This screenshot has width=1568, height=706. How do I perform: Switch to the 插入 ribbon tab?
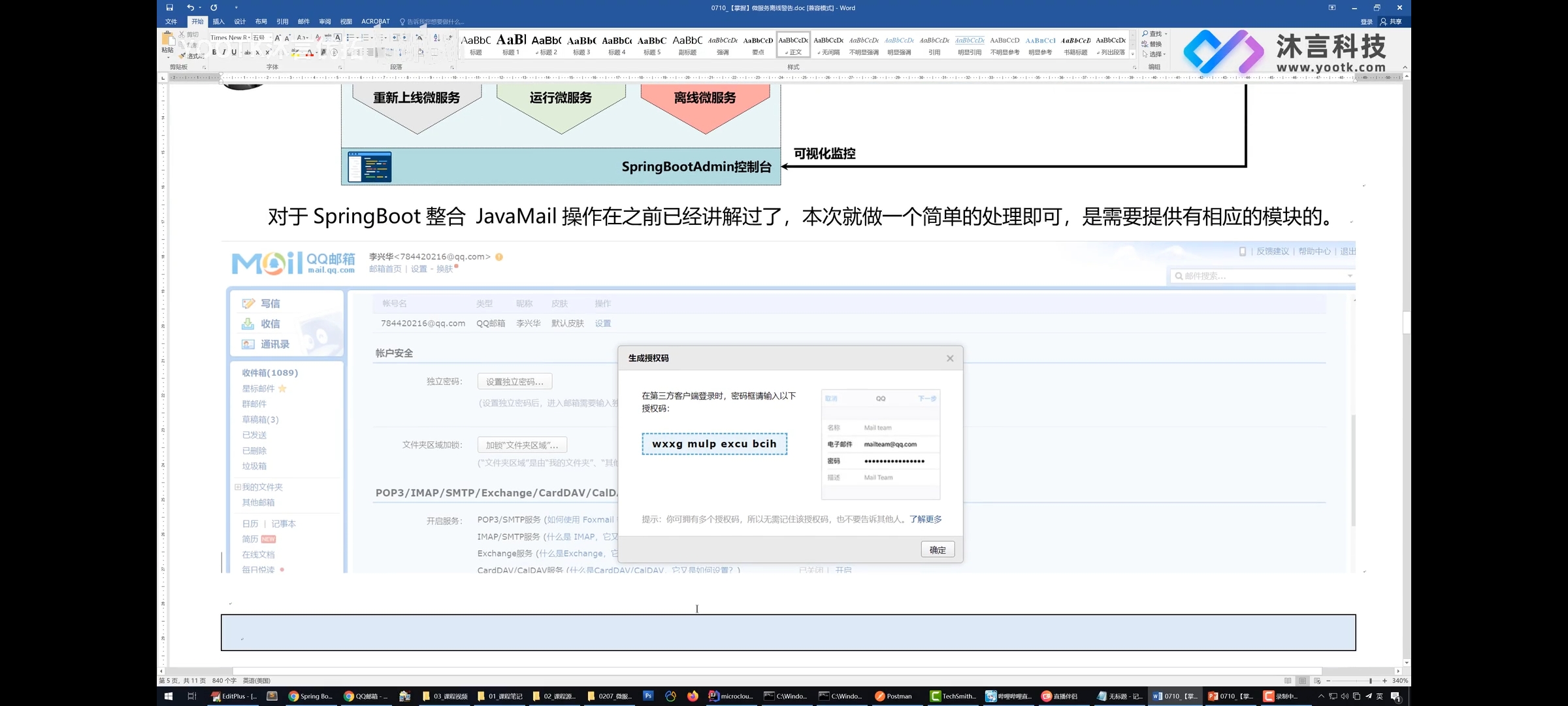(218, 22)
